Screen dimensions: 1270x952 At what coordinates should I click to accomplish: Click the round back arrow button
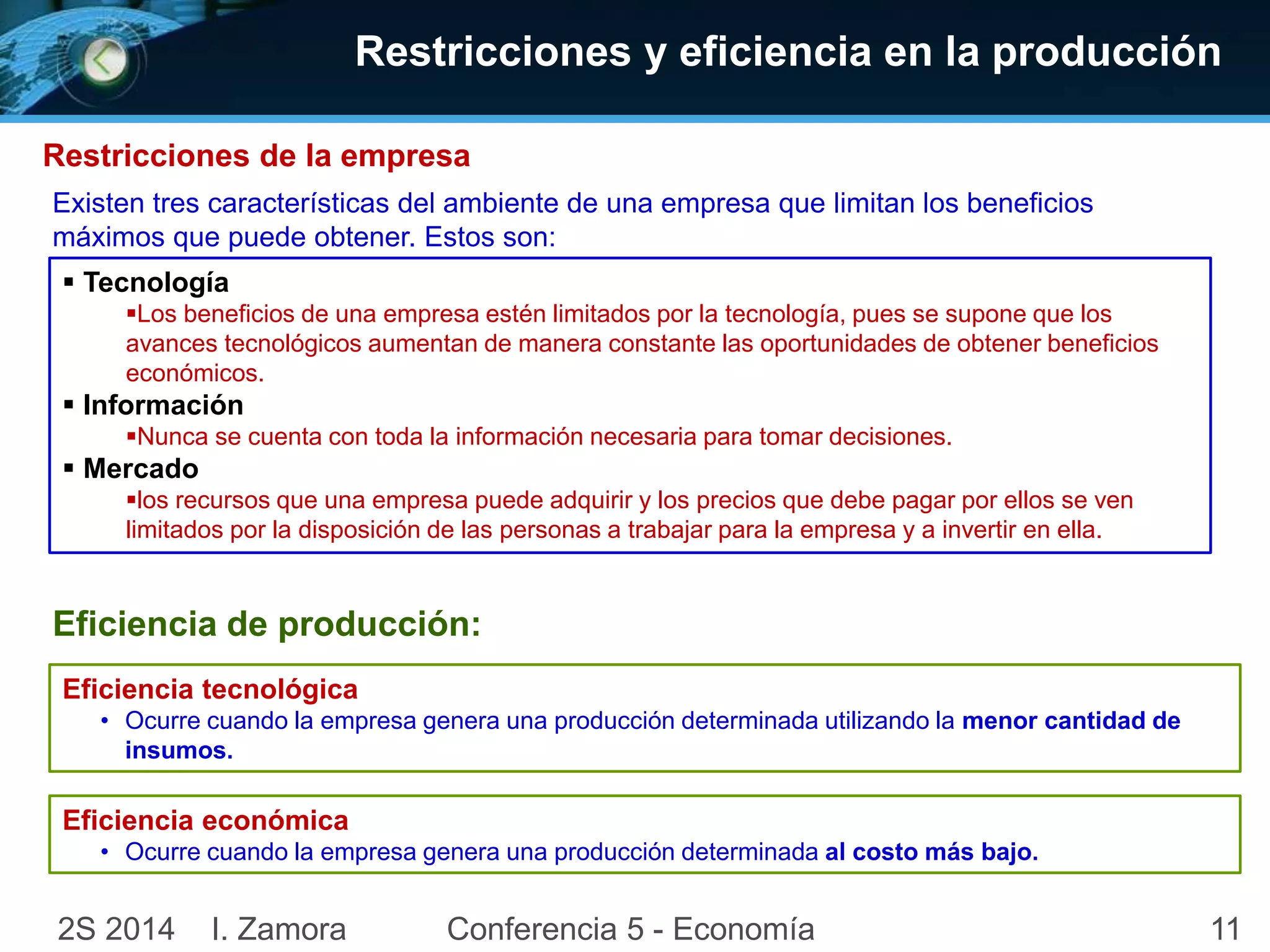(x=105, y=61)
